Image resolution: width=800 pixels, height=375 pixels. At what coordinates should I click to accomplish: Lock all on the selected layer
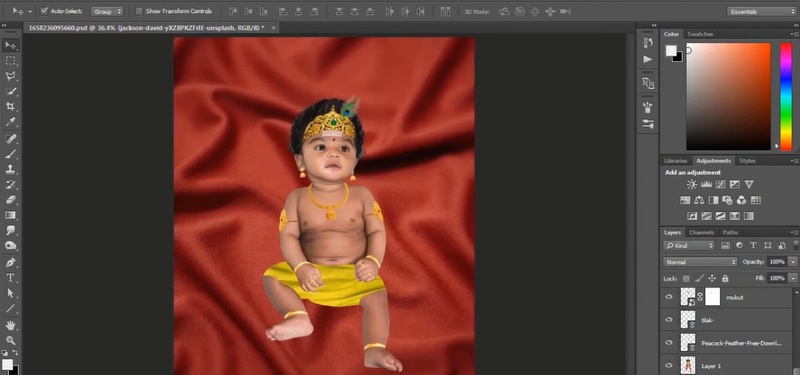click(x=725, y=279)
